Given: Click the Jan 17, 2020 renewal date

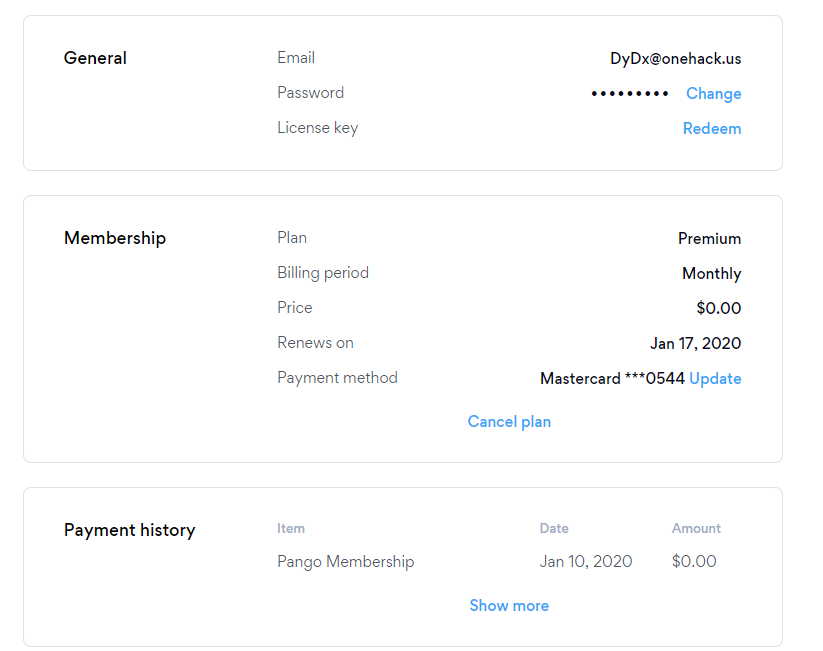Looking at the screenshot, I should click(x=695, y=343).
